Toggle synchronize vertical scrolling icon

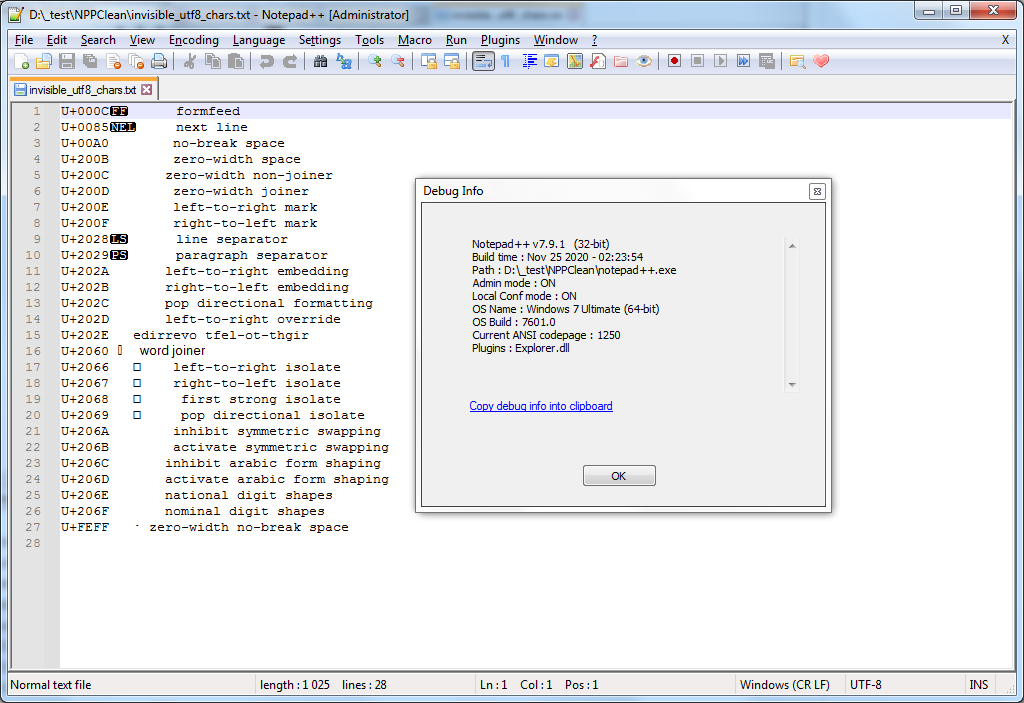click(x=428, y=61)
